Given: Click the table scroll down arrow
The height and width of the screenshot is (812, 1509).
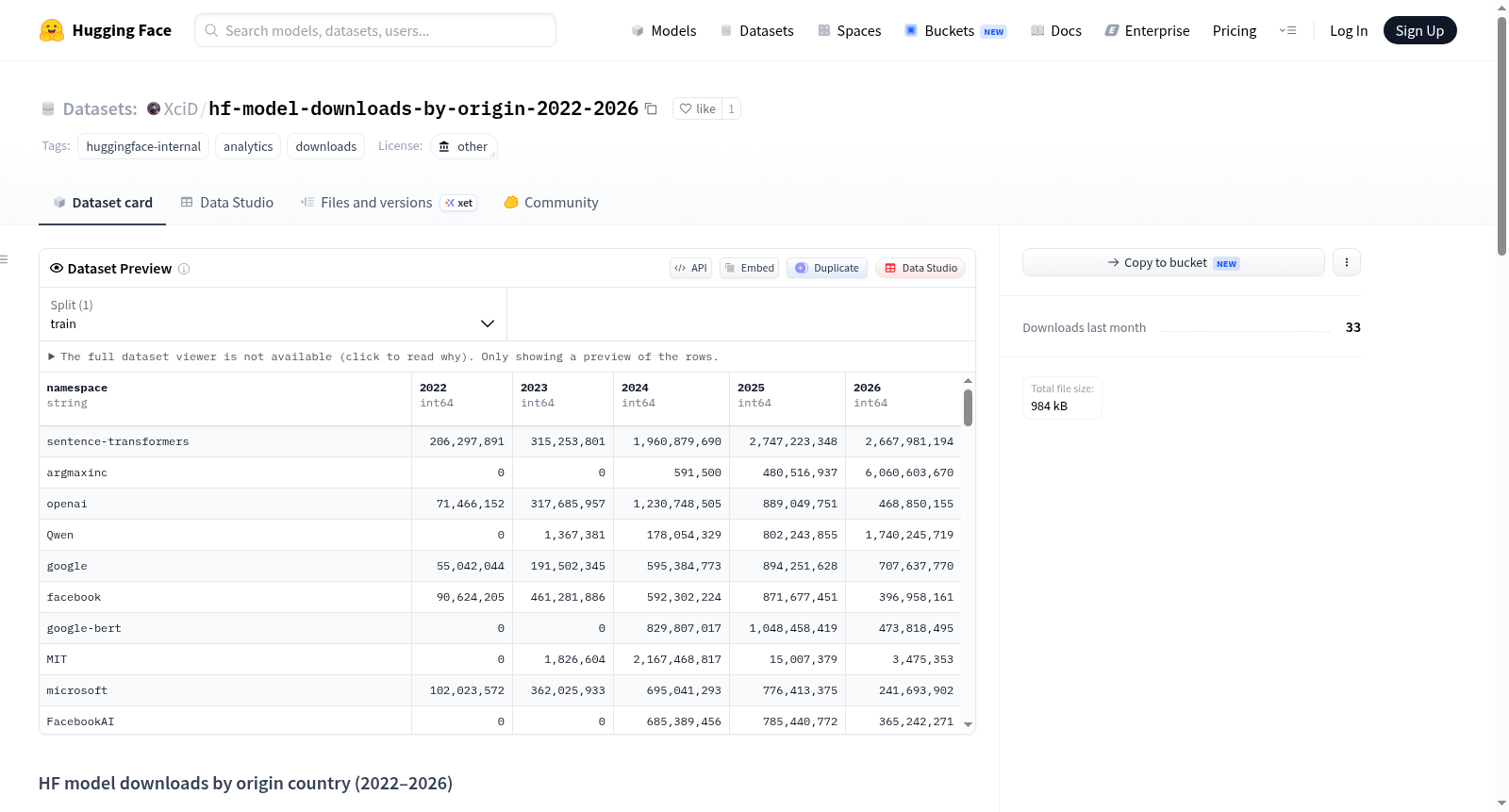Looking at the screenshot, I should click(x=968, y=724).
